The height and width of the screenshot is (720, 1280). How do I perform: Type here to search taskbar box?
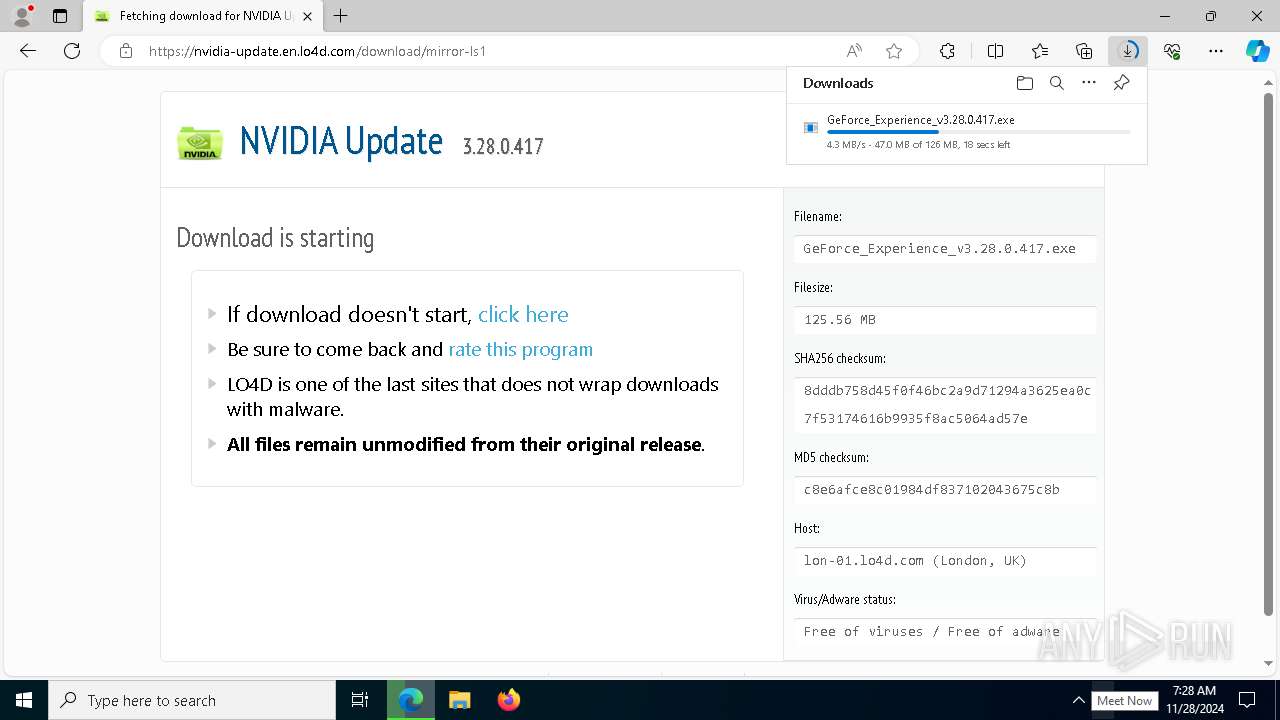click(192, 700)
